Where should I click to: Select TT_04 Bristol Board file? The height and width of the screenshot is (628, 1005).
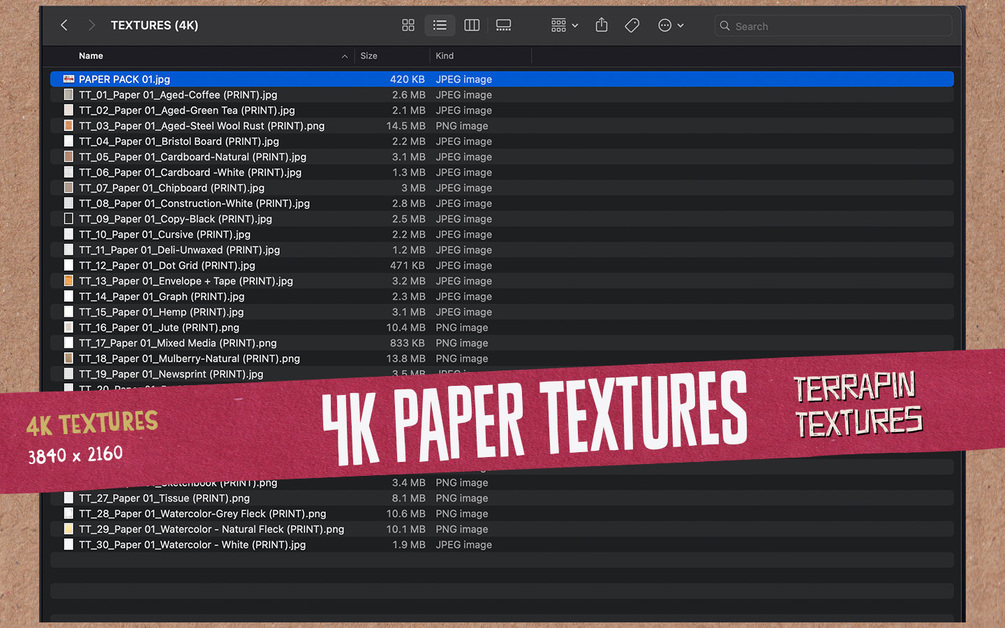click(x=502, y=141)
